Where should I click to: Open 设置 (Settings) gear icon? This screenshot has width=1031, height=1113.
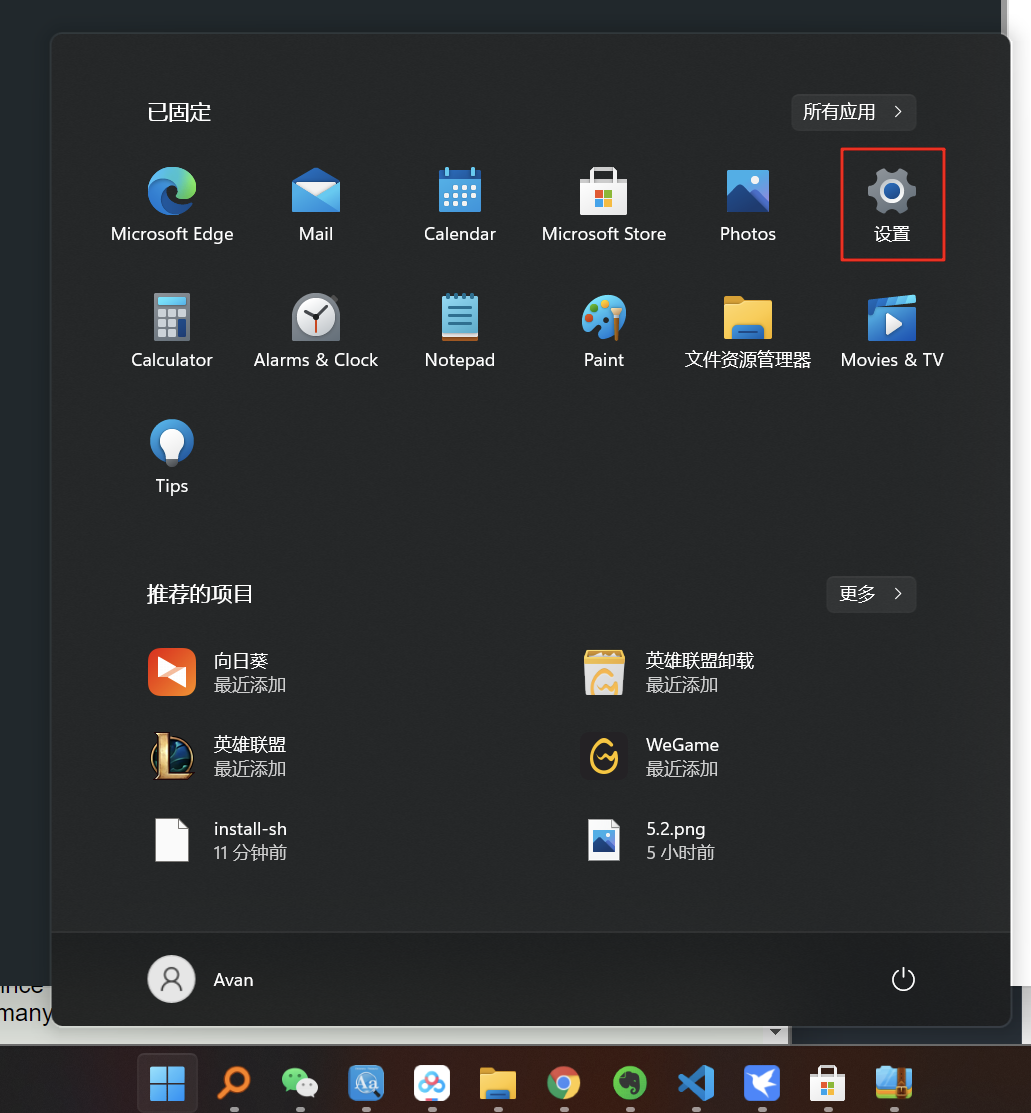[892, 204]
